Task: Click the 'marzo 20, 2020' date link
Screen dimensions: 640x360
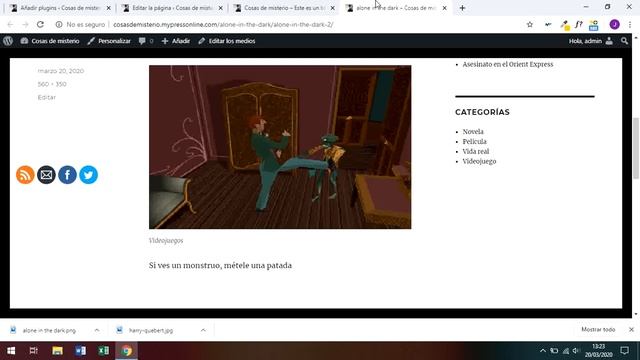Action: point(61,71)
